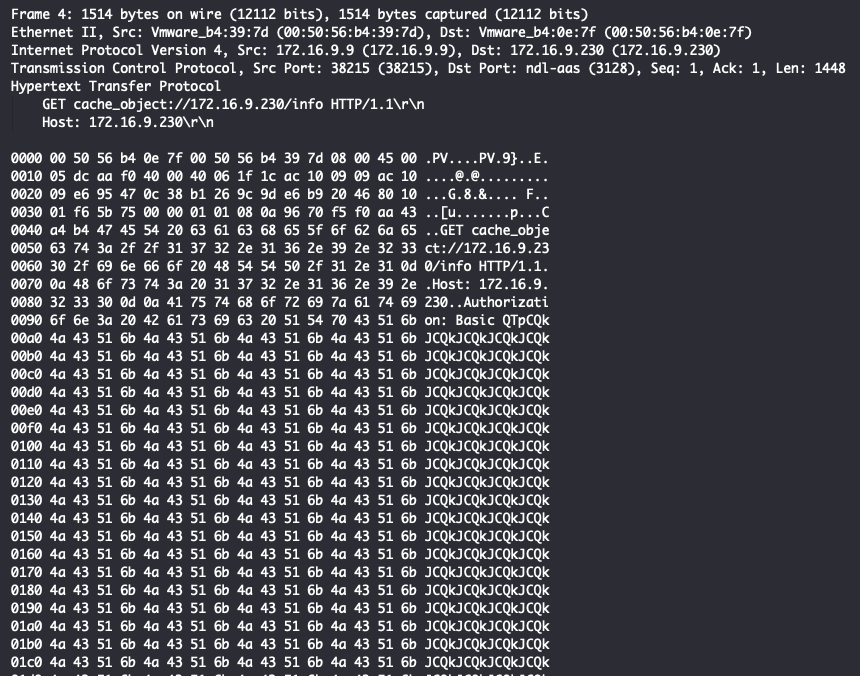Select the 'ct://172.16.9.23' ASCII column text

(487, 248)
